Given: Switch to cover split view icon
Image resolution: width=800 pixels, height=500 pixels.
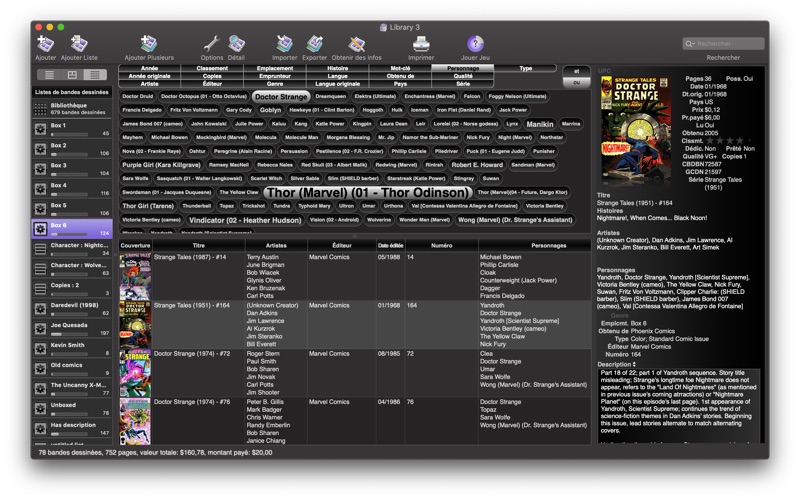Looking at the screenshot, I should pos(72,75).
